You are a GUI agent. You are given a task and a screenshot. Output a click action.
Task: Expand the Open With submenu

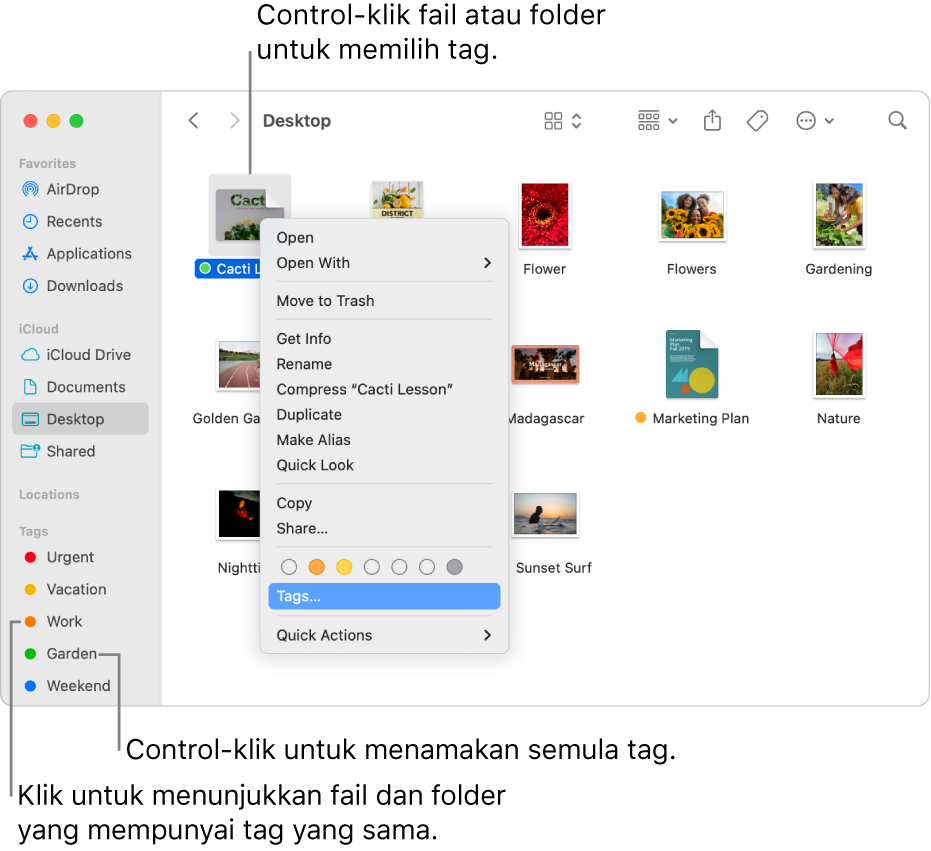coord(384,263)
